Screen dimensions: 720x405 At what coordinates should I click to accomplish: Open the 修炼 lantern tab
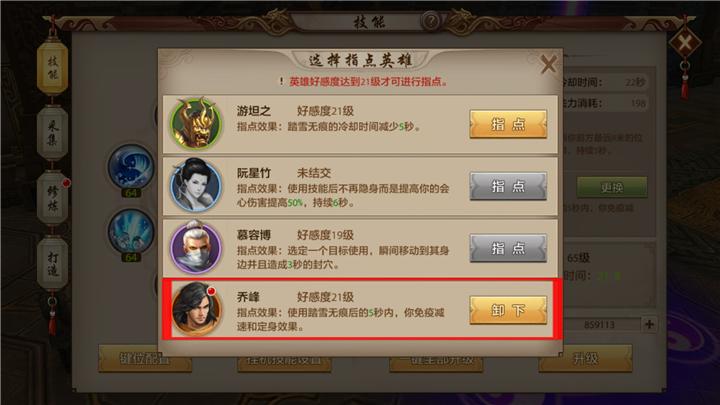52,198
